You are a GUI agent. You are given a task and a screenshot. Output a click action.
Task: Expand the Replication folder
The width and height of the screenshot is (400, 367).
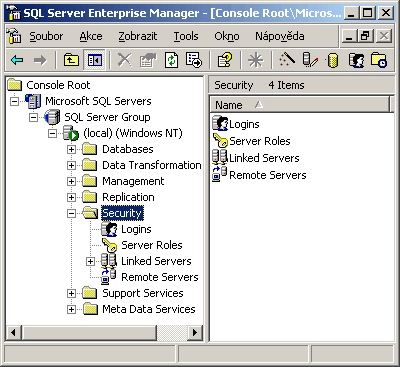tap(71, 197)
